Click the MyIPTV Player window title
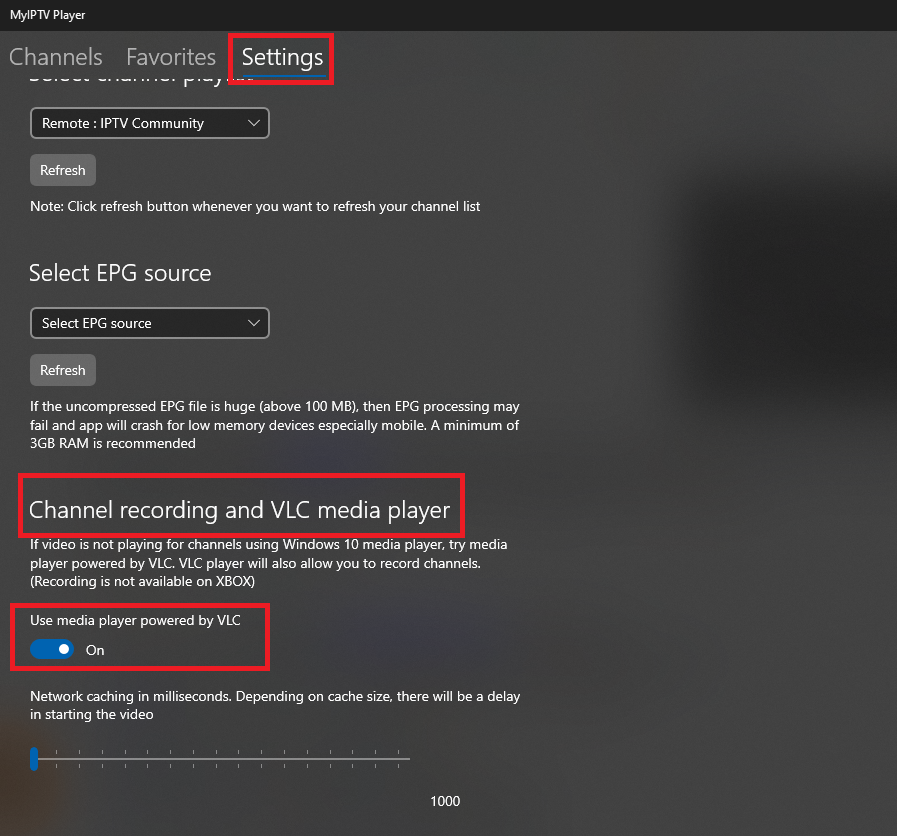This screenshot has height=836, width=897. click(47, 15)
